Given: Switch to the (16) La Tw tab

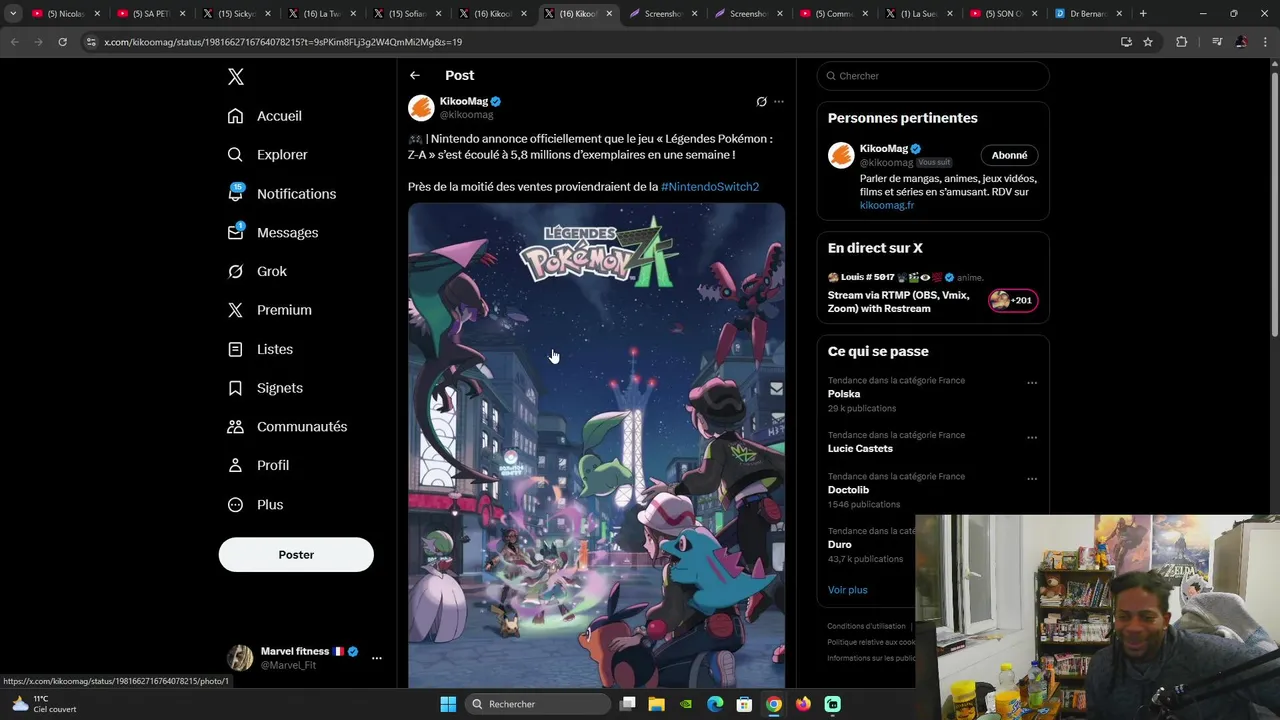Looking at the screenshot, I should point(322,14).
